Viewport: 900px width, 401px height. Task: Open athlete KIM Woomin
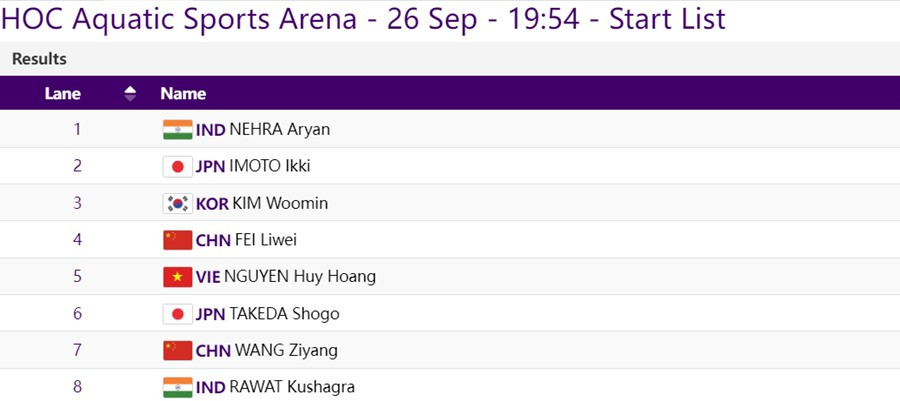click(280, 203)
